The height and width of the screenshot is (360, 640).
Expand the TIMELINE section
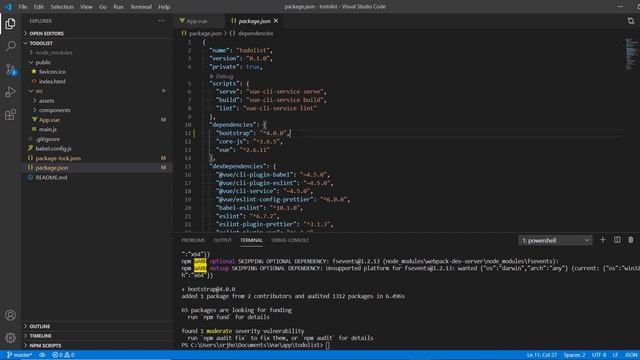(x=97, y=336)
